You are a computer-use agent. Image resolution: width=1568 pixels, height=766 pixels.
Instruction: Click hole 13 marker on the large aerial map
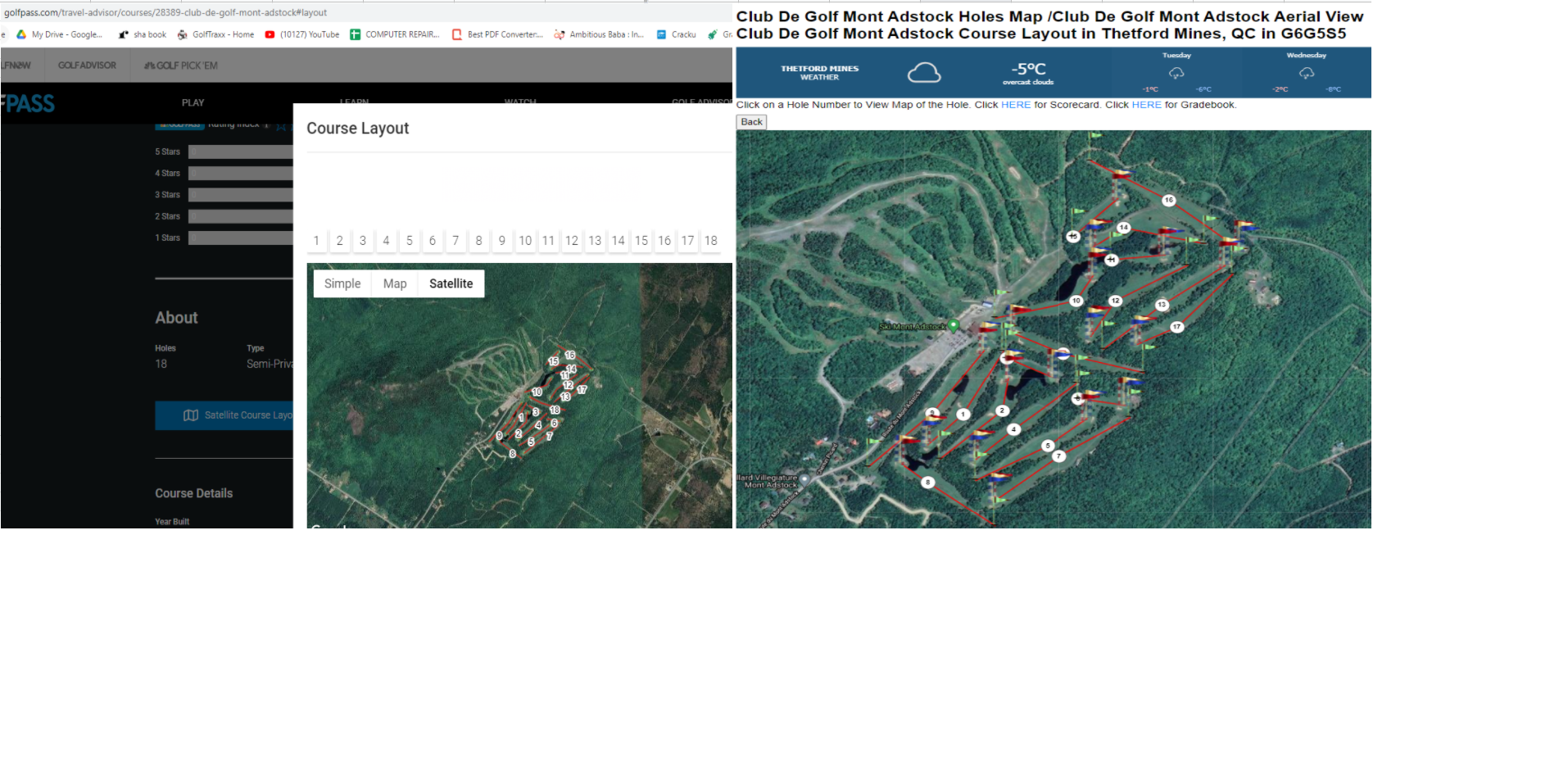1162,305
